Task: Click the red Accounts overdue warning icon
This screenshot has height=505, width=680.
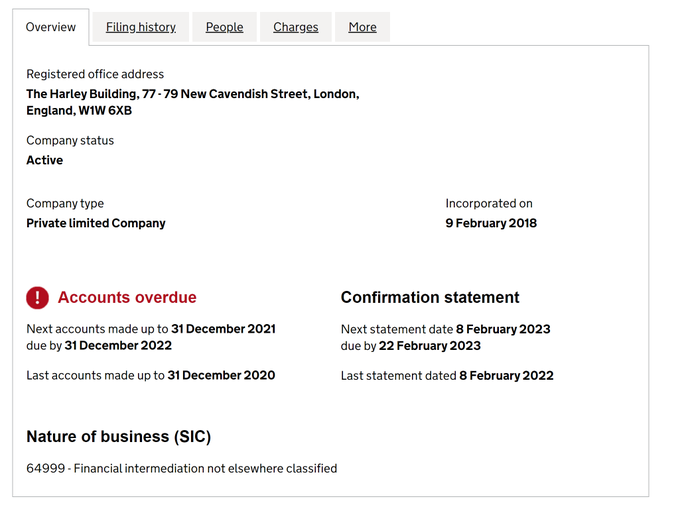Action: (x=37, y=297)
